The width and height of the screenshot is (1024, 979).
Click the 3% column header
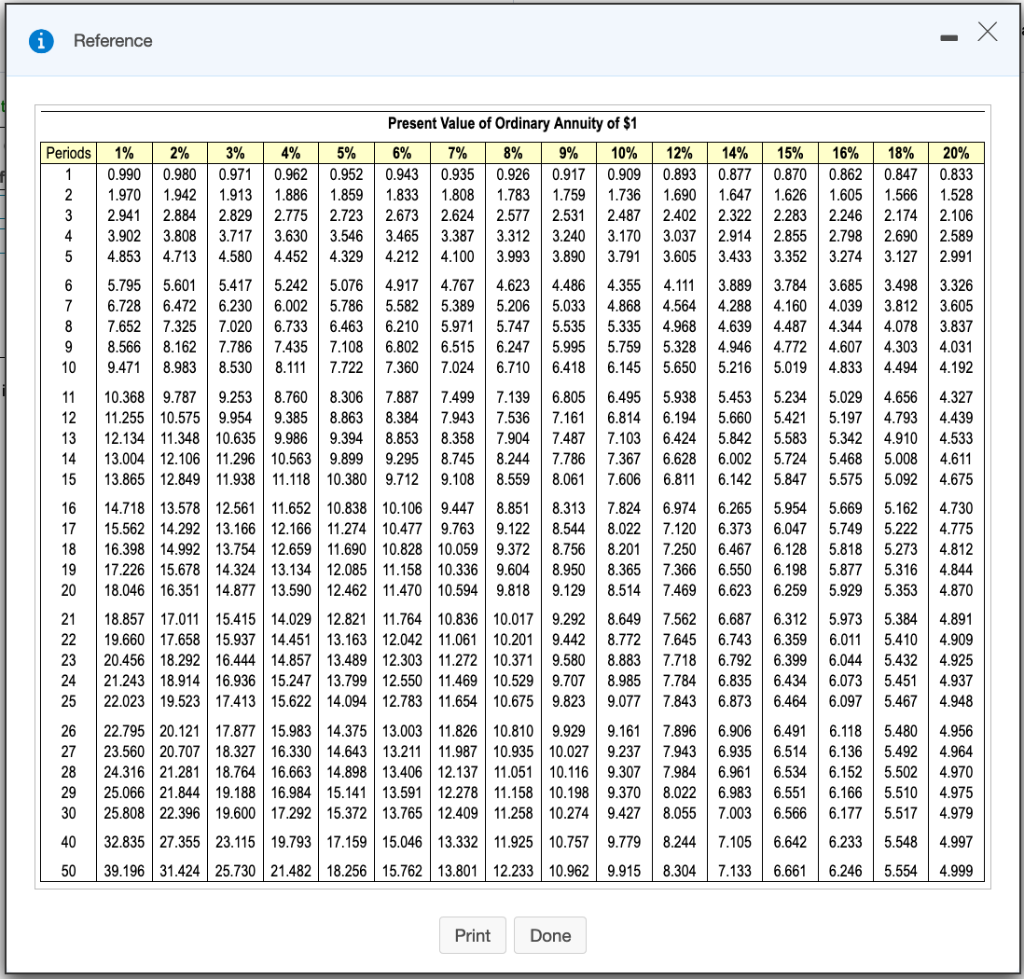tap(235, 153)
